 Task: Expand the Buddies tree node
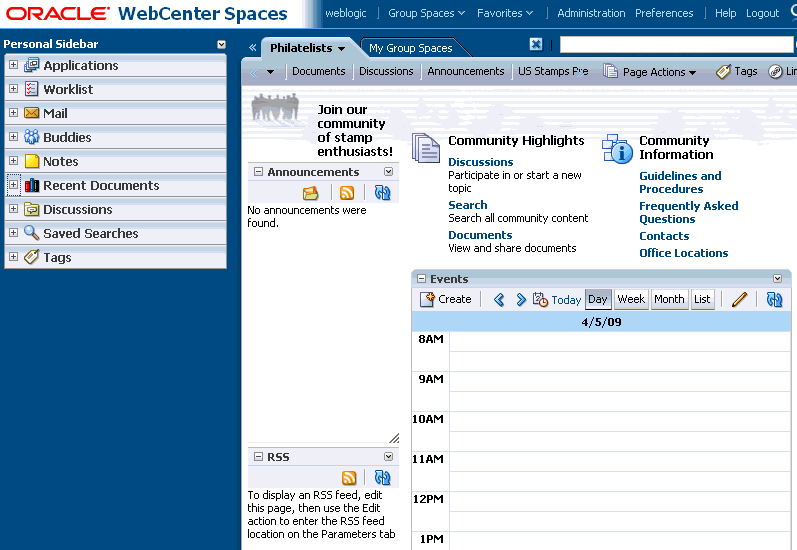[14, 136]
